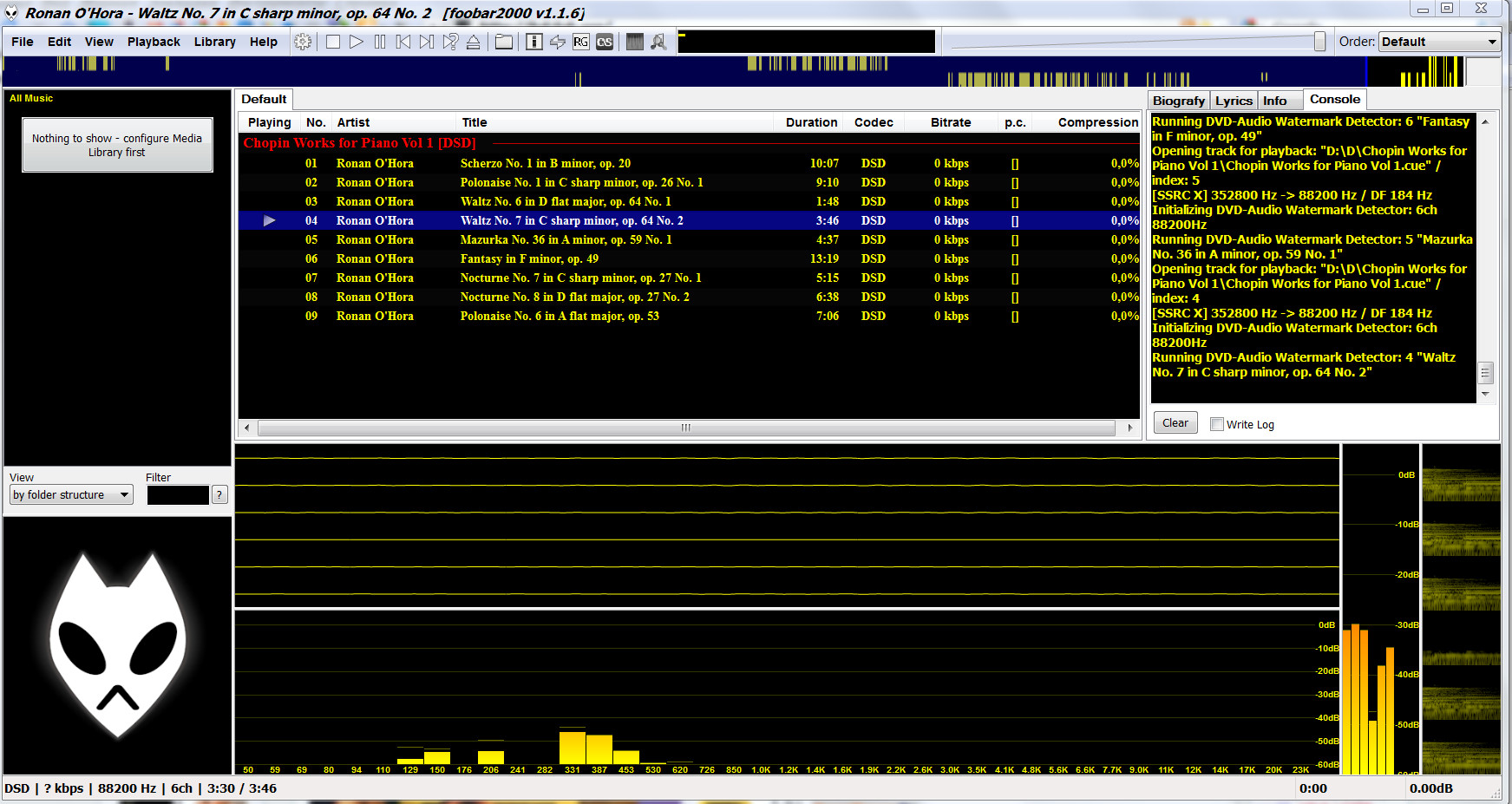Select track 'Scherzo No. 1 in B minor, op. 20'
This screenshot has height=804, width=1512.
[x=546, y=163]
